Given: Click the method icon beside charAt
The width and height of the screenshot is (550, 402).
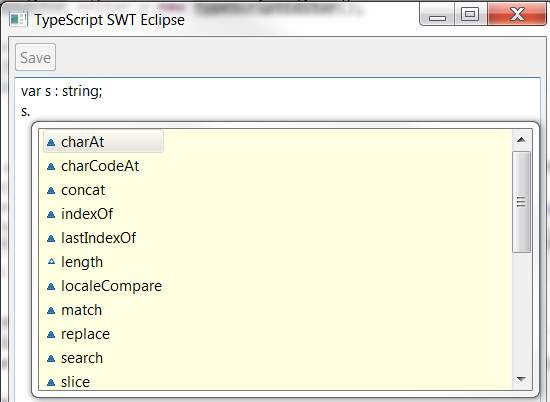Looking at the screenshot, I should pos(51,142).
